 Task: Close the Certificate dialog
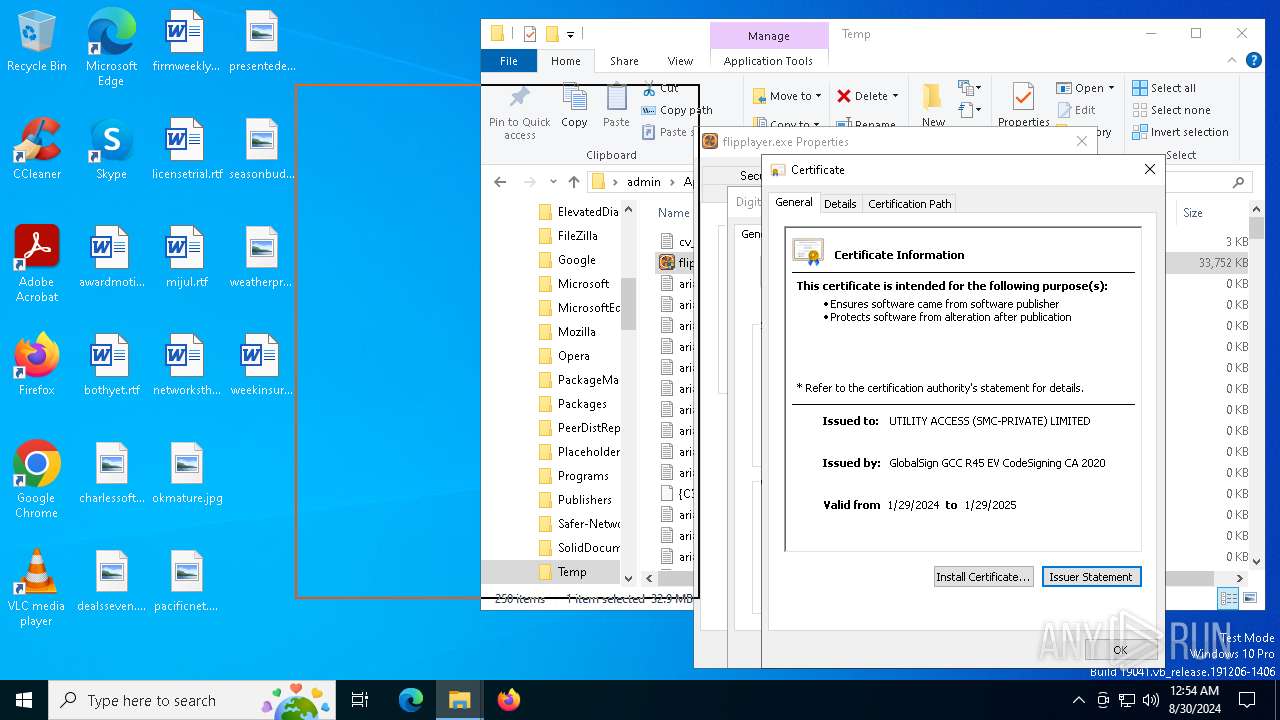[1150, 169]
